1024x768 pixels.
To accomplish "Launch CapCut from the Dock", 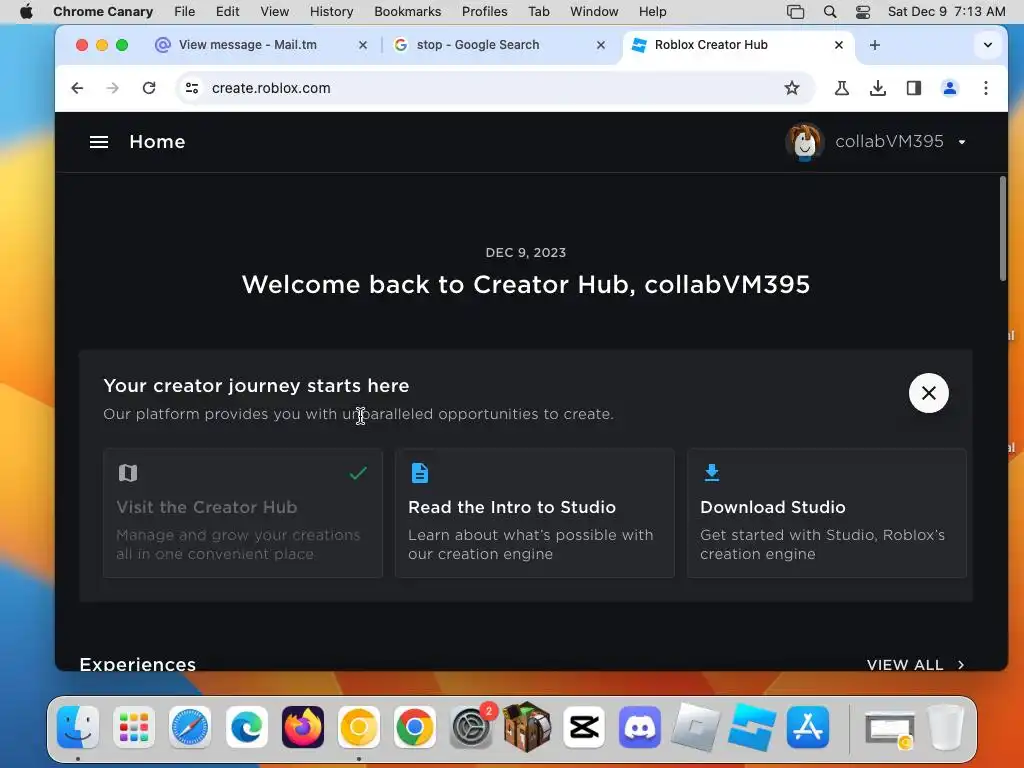I will tap(583, 727).
